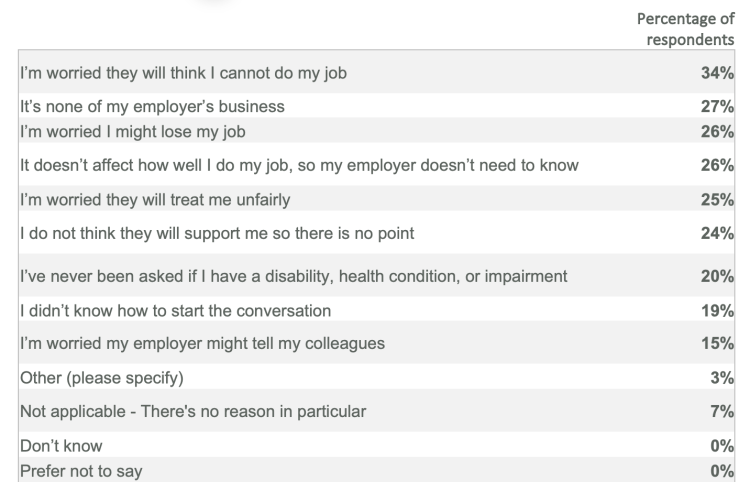Select the 20% value cell
The width and height of the screenshot is (750, 504).
[x=717, y=276]
